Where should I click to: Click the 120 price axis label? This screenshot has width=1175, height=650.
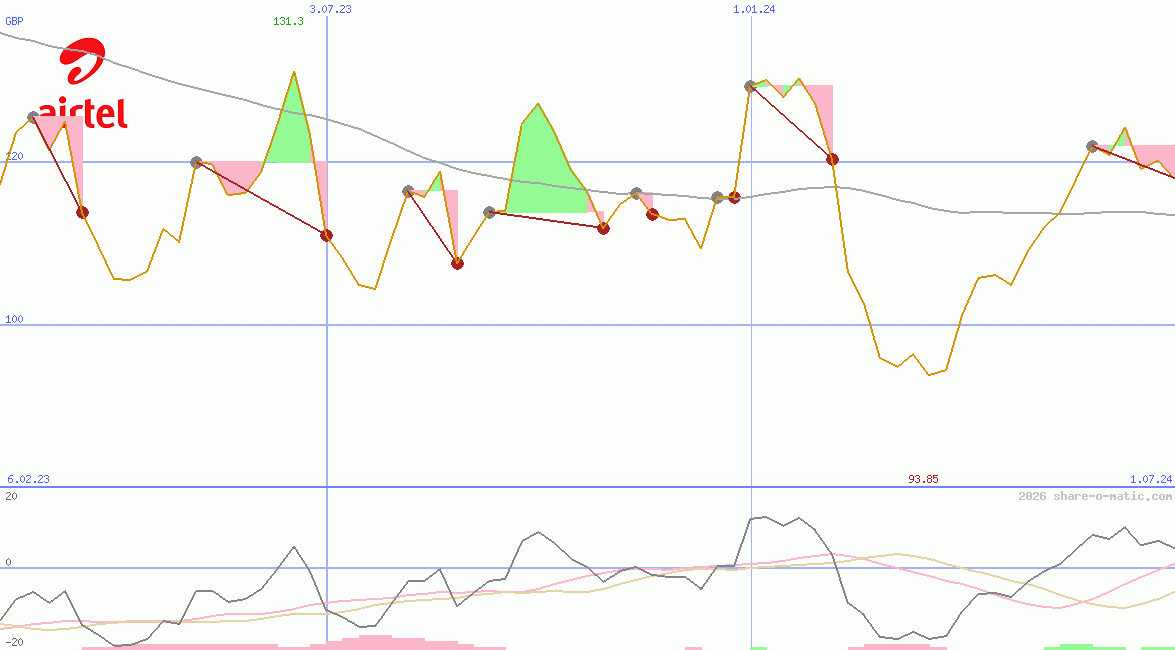(14, 157)
